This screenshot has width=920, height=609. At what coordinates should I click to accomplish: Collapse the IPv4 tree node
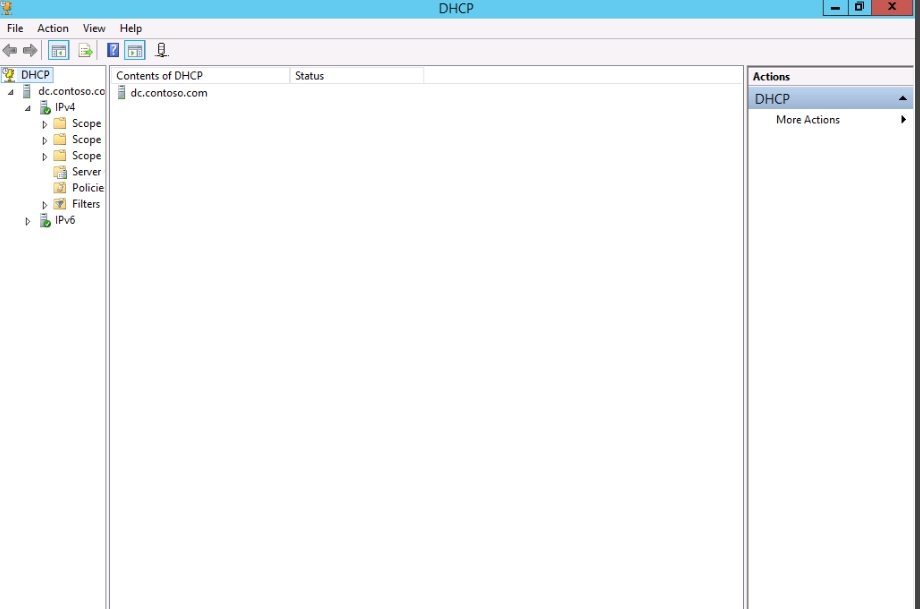[x=28, y=108]
